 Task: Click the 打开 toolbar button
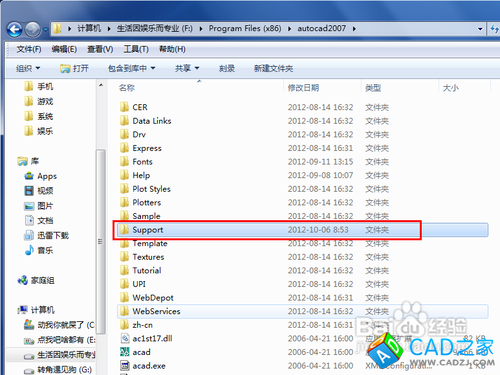(x=74, y=68)
